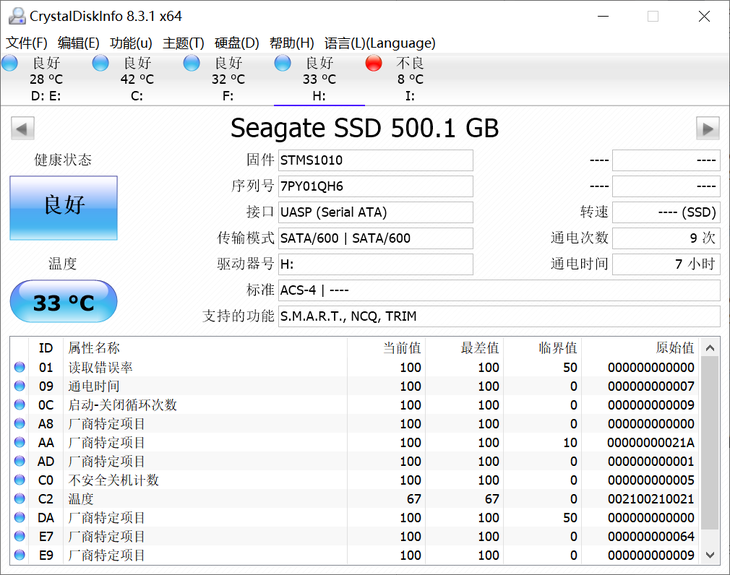This screenshot has width=730, height=575.
Task: Select the 读取错误率 attribute row
Action: [x=355, y=367]
